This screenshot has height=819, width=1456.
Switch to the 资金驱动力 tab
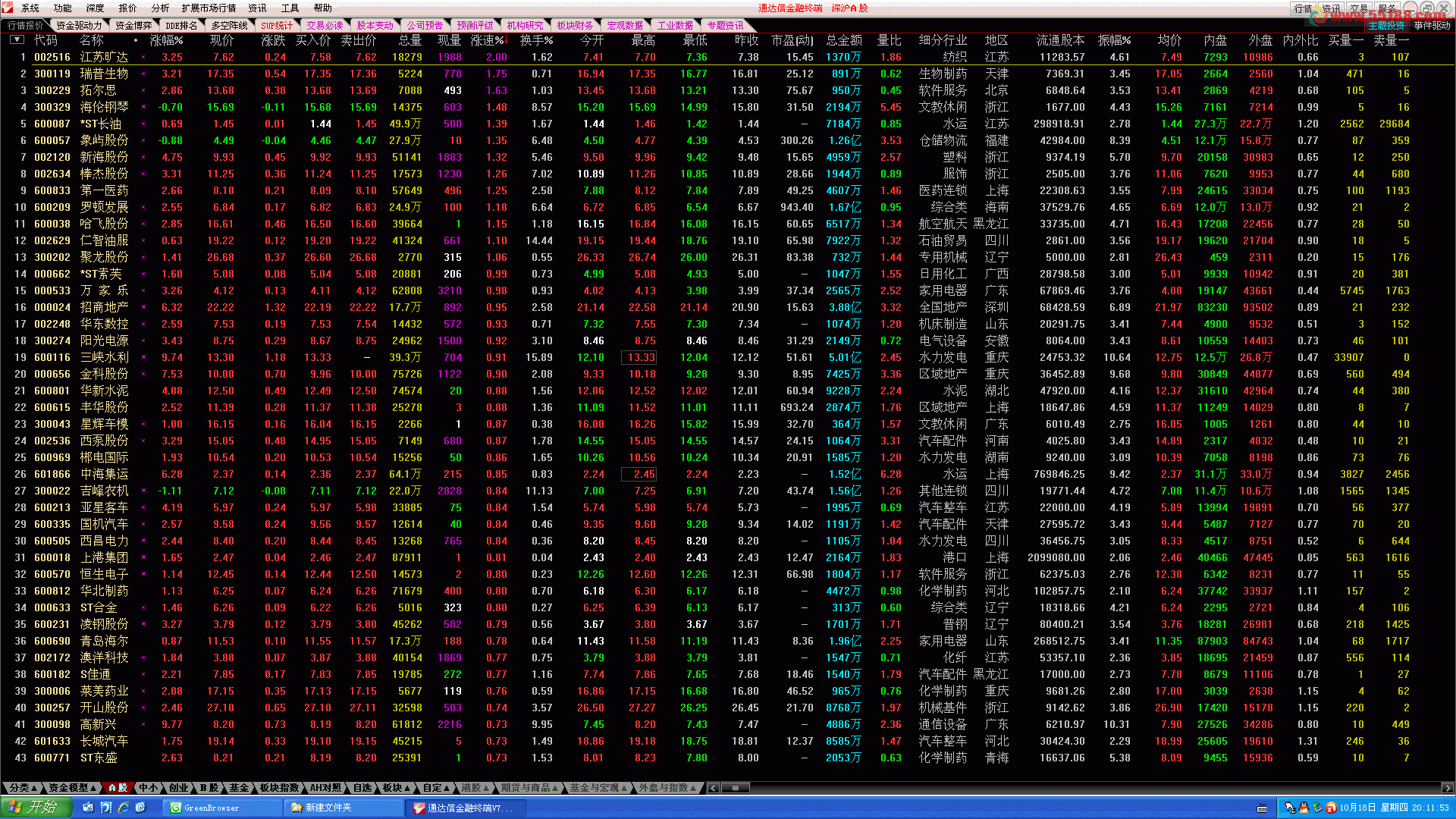(x=79, y=26)
